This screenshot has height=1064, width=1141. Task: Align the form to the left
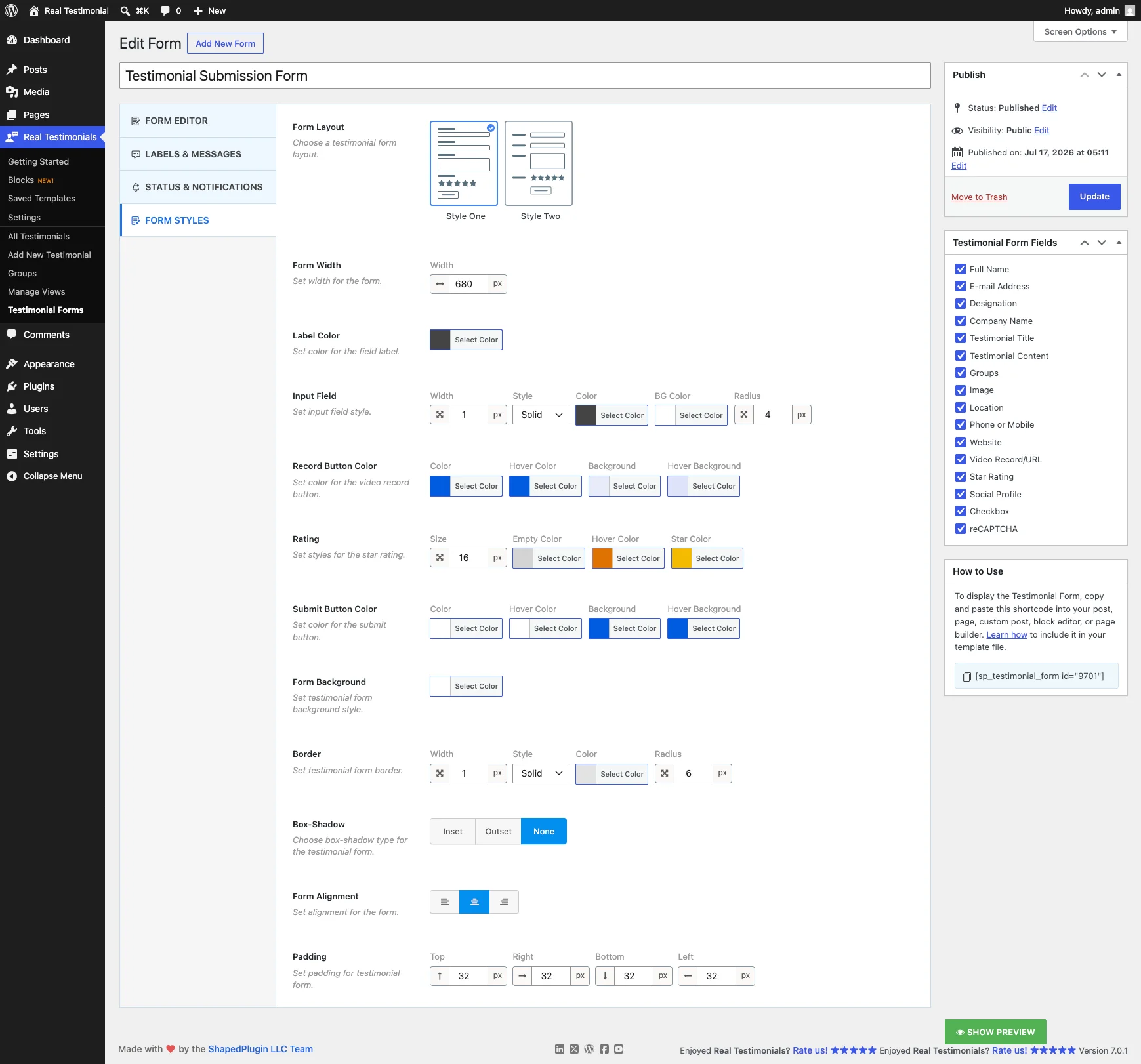pos(445,902)
